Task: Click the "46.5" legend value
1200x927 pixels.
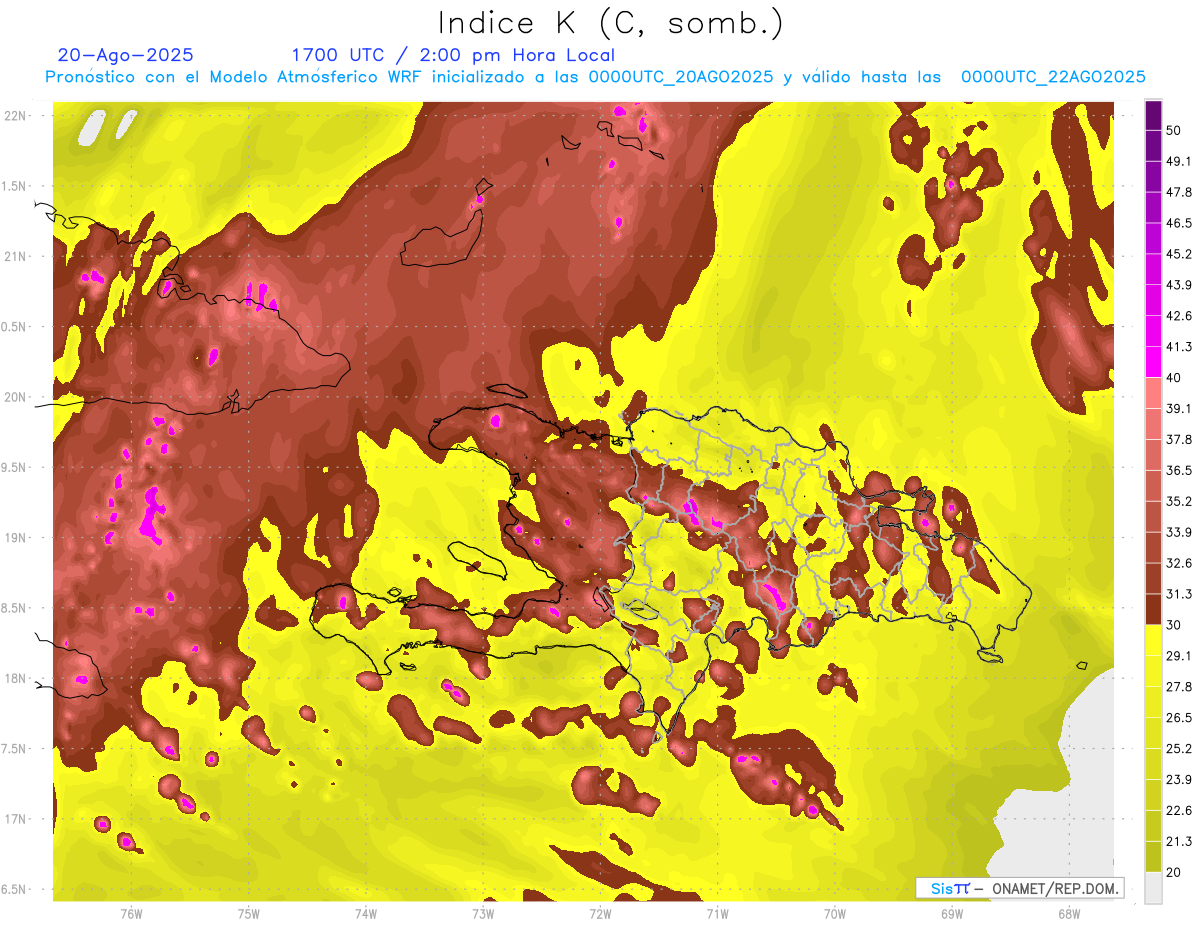Action: coord(1179,223)
